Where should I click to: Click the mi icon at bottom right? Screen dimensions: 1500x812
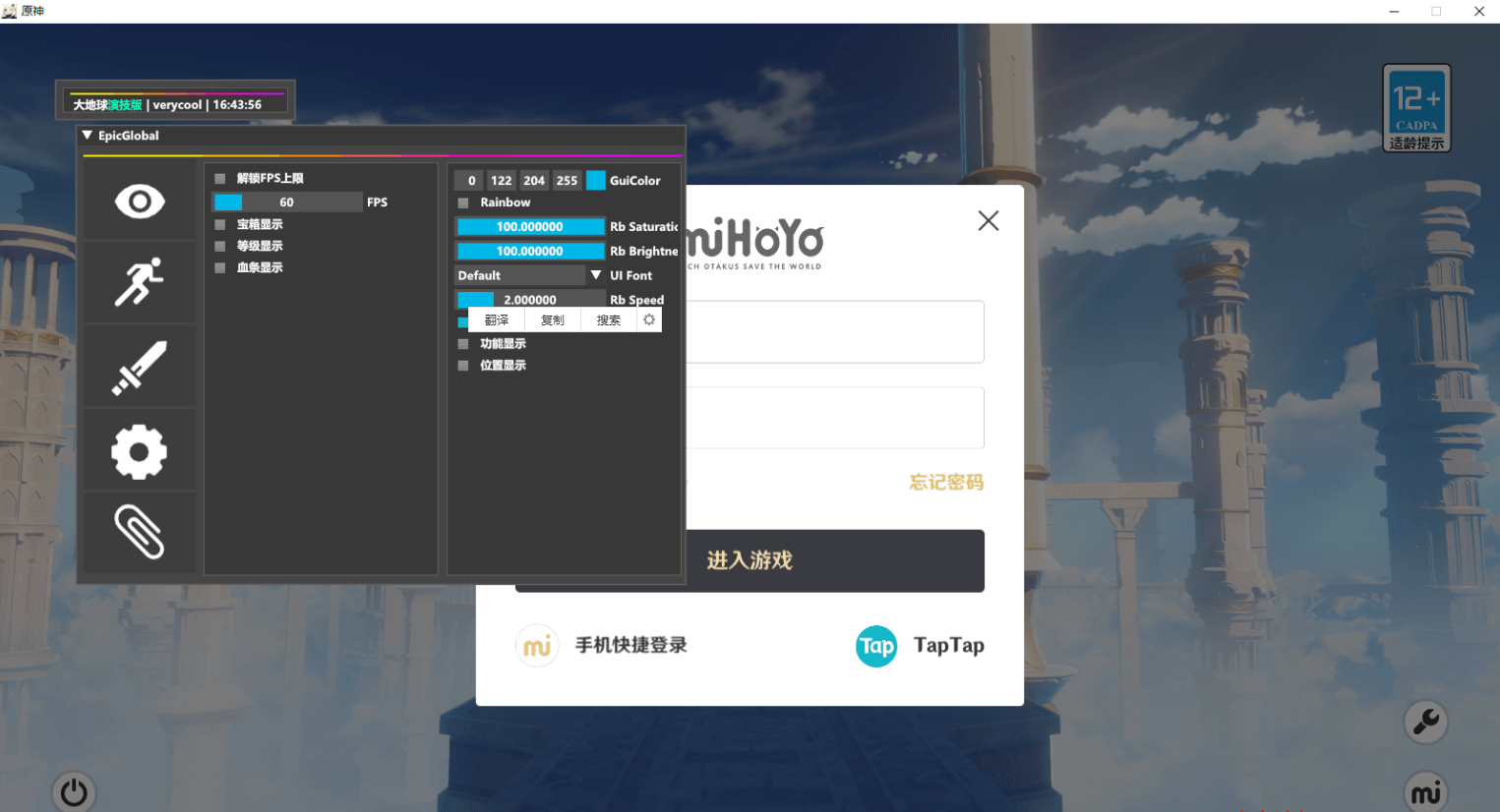[x=1426, y=791]
